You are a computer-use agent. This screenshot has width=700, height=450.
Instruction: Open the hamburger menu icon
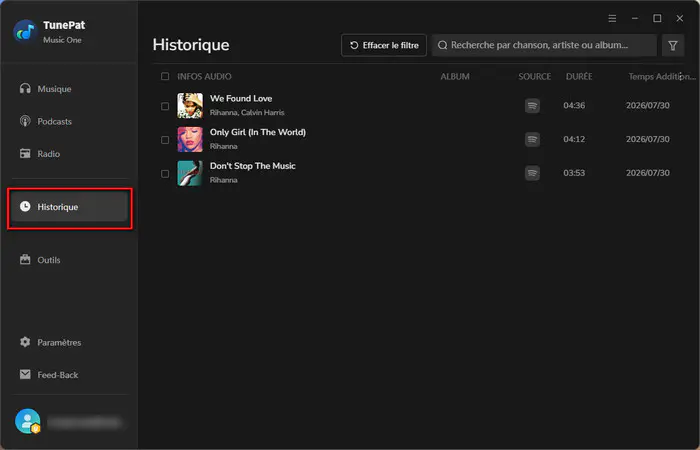click(x=612, y=18)
